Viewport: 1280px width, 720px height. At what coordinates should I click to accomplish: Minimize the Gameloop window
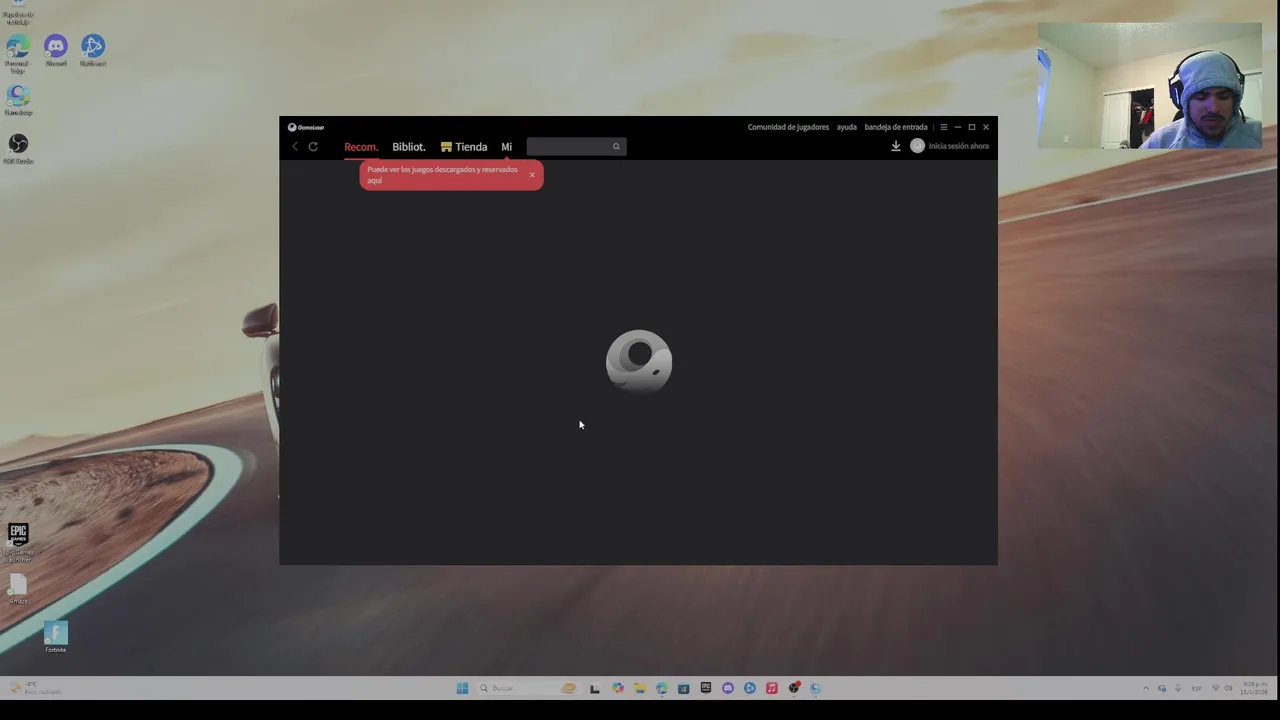(957, 127)
